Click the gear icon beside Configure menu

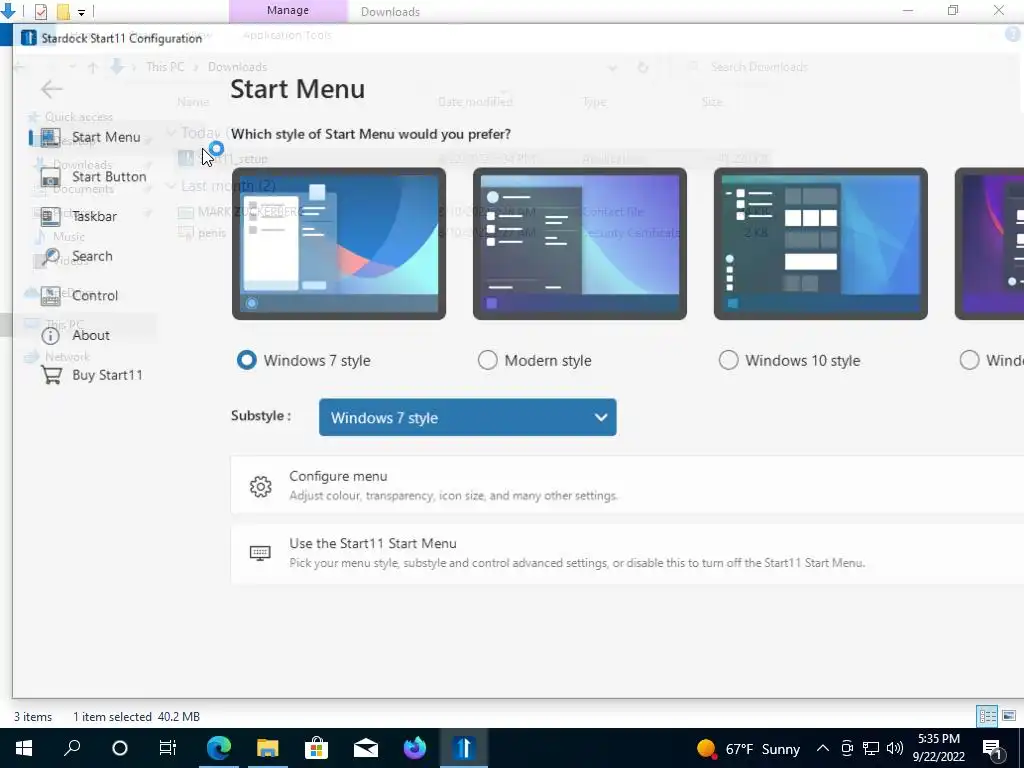261,486
